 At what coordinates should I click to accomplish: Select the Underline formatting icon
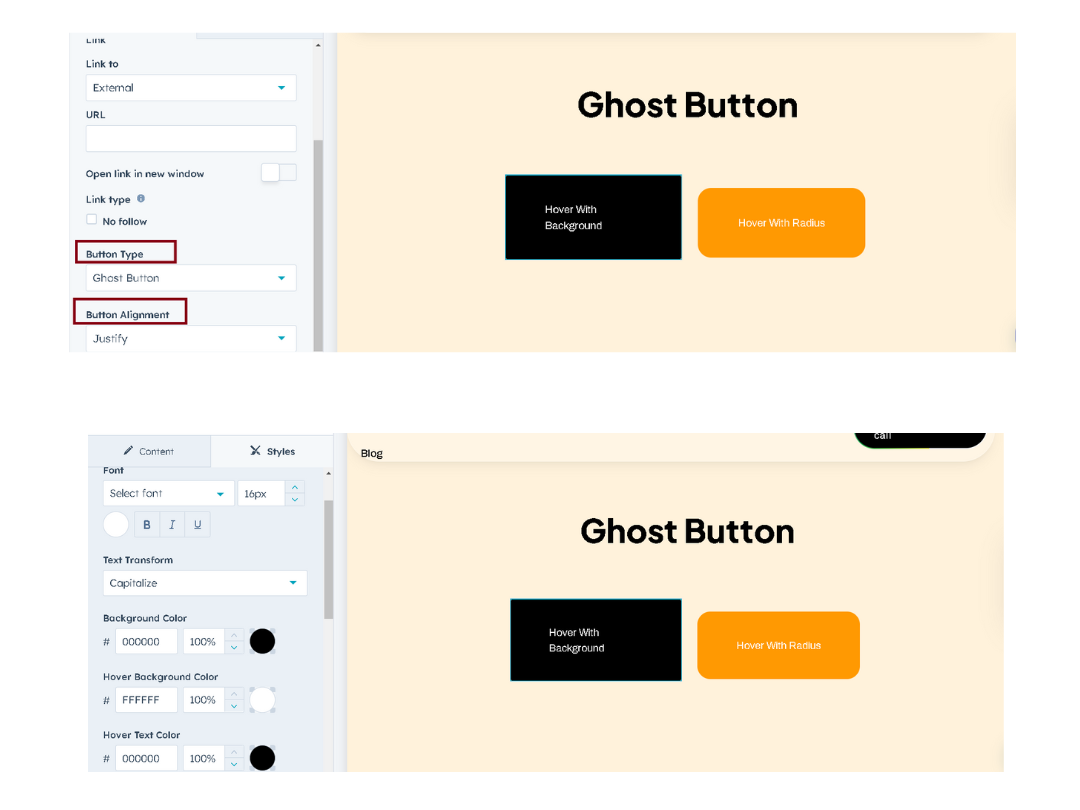[196, 524]
